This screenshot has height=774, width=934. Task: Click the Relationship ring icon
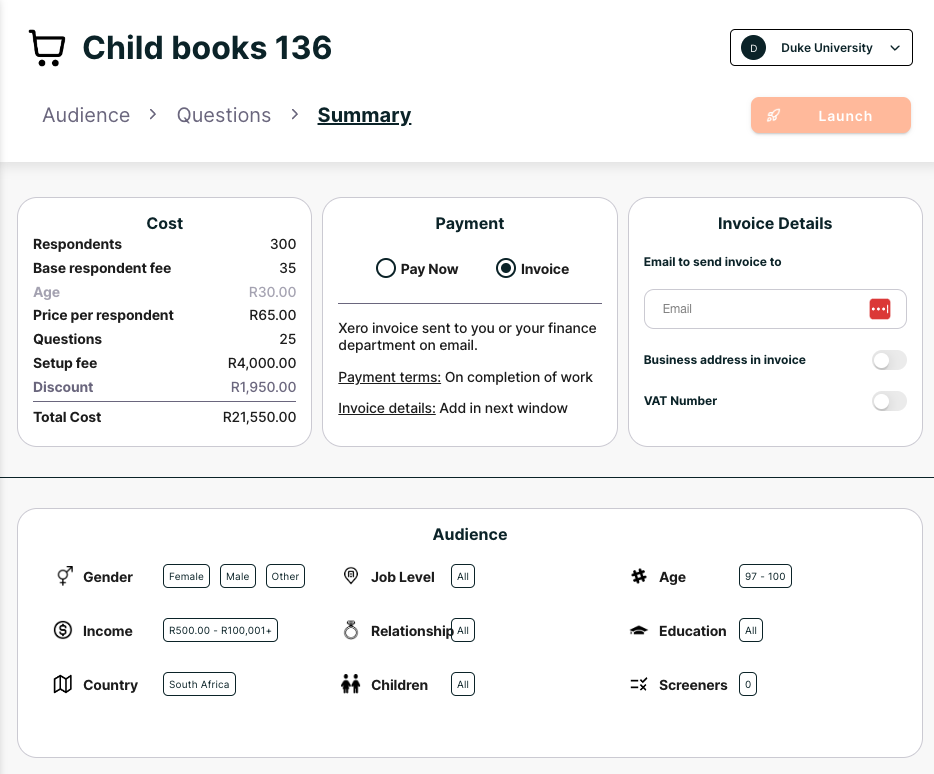point(351,631)
